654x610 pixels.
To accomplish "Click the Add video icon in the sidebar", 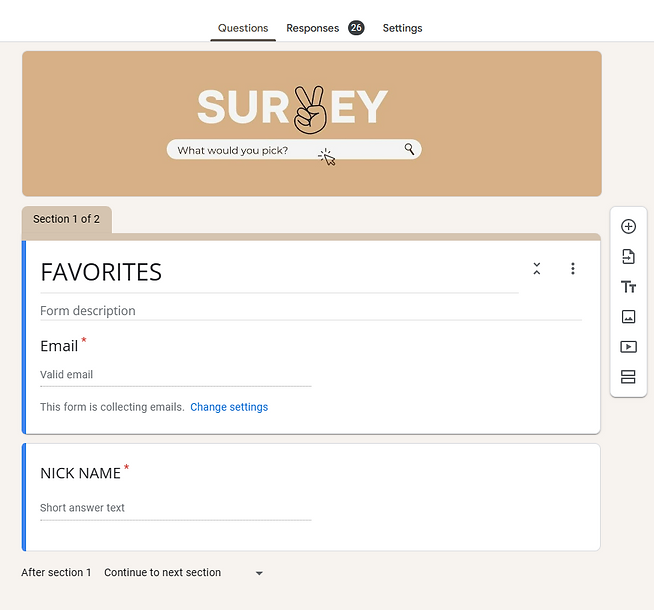I will click(x=628, y=347).
